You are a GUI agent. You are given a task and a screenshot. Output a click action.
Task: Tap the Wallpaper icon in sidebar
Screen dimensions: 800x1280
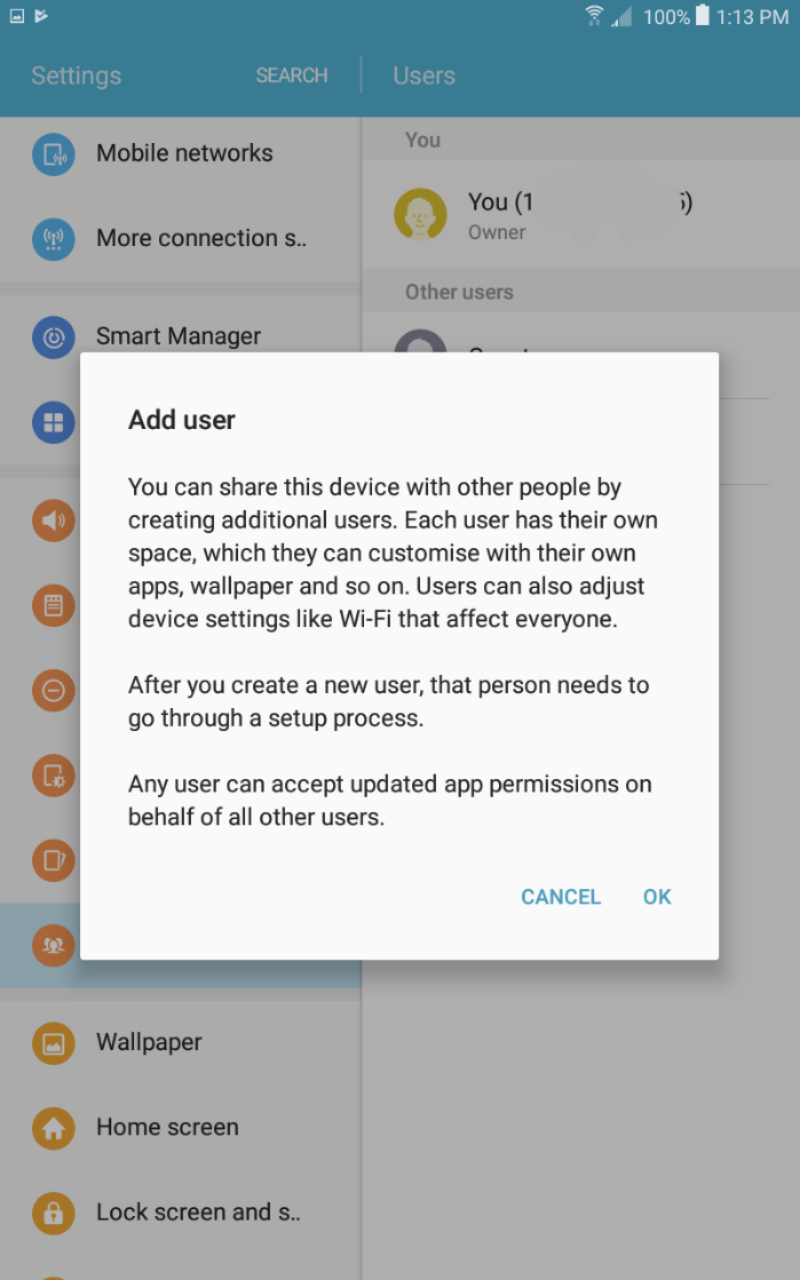pyautogui.click(x=53, y=1043)
